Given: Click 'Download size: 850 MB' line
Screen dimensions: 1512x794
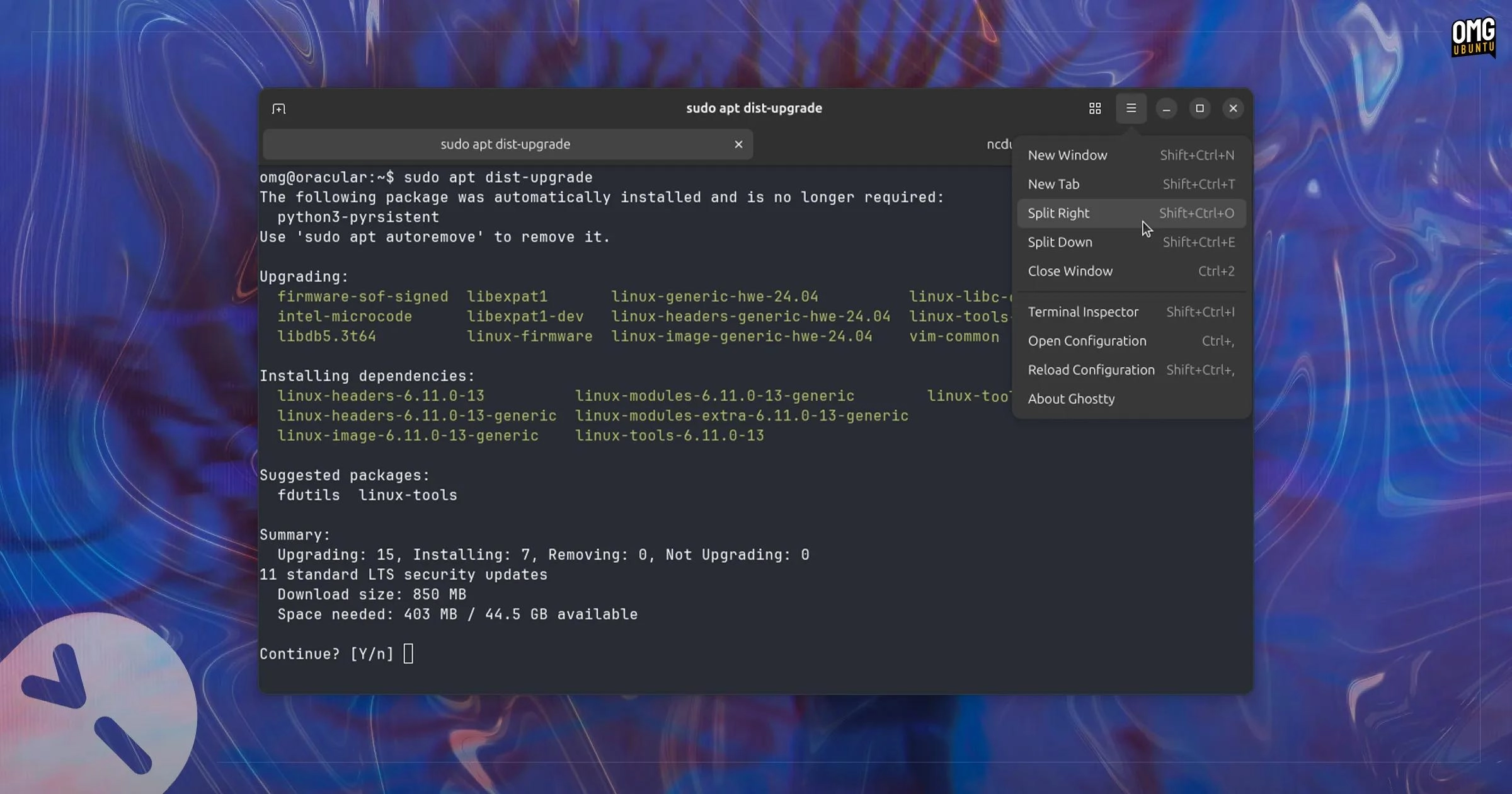Looking at the screenshot, I should [x=372, y=595].
